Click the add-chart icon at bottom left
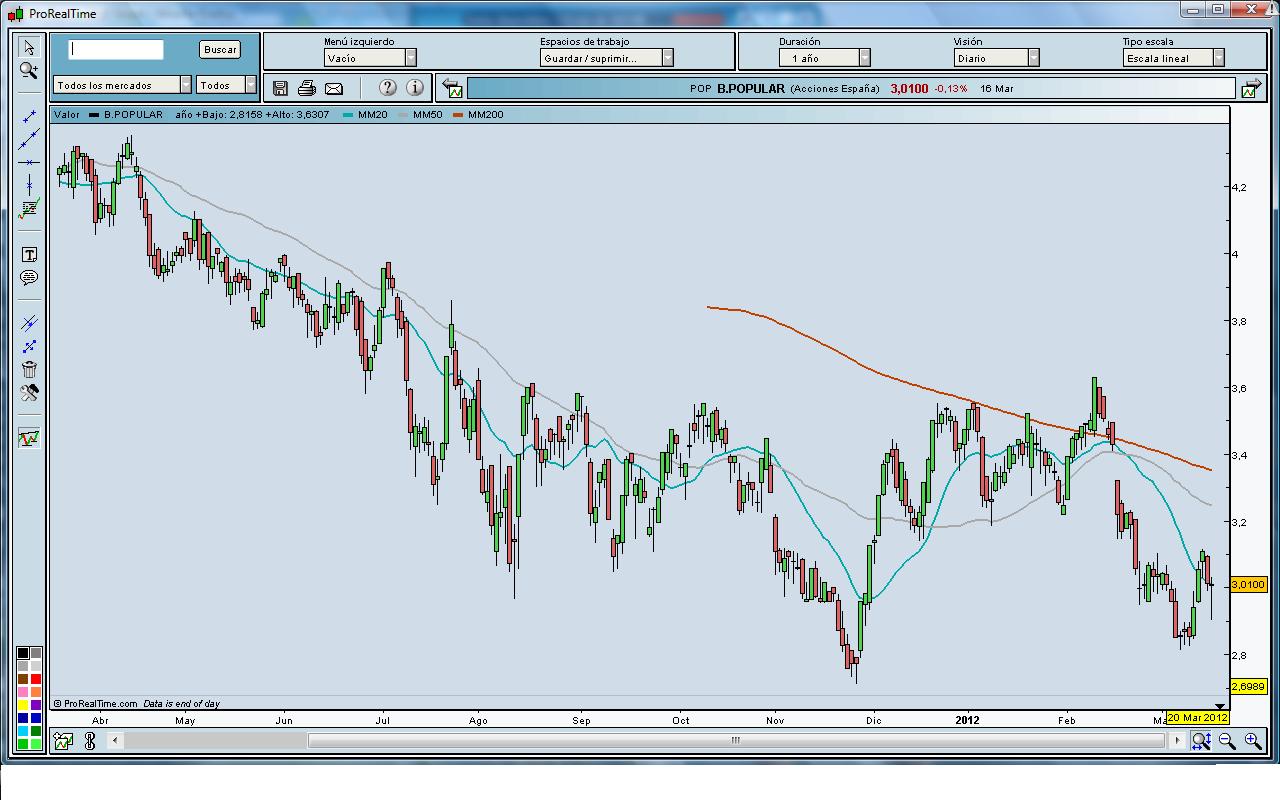Screen dimensions: 1280x800 coord(63,741)
